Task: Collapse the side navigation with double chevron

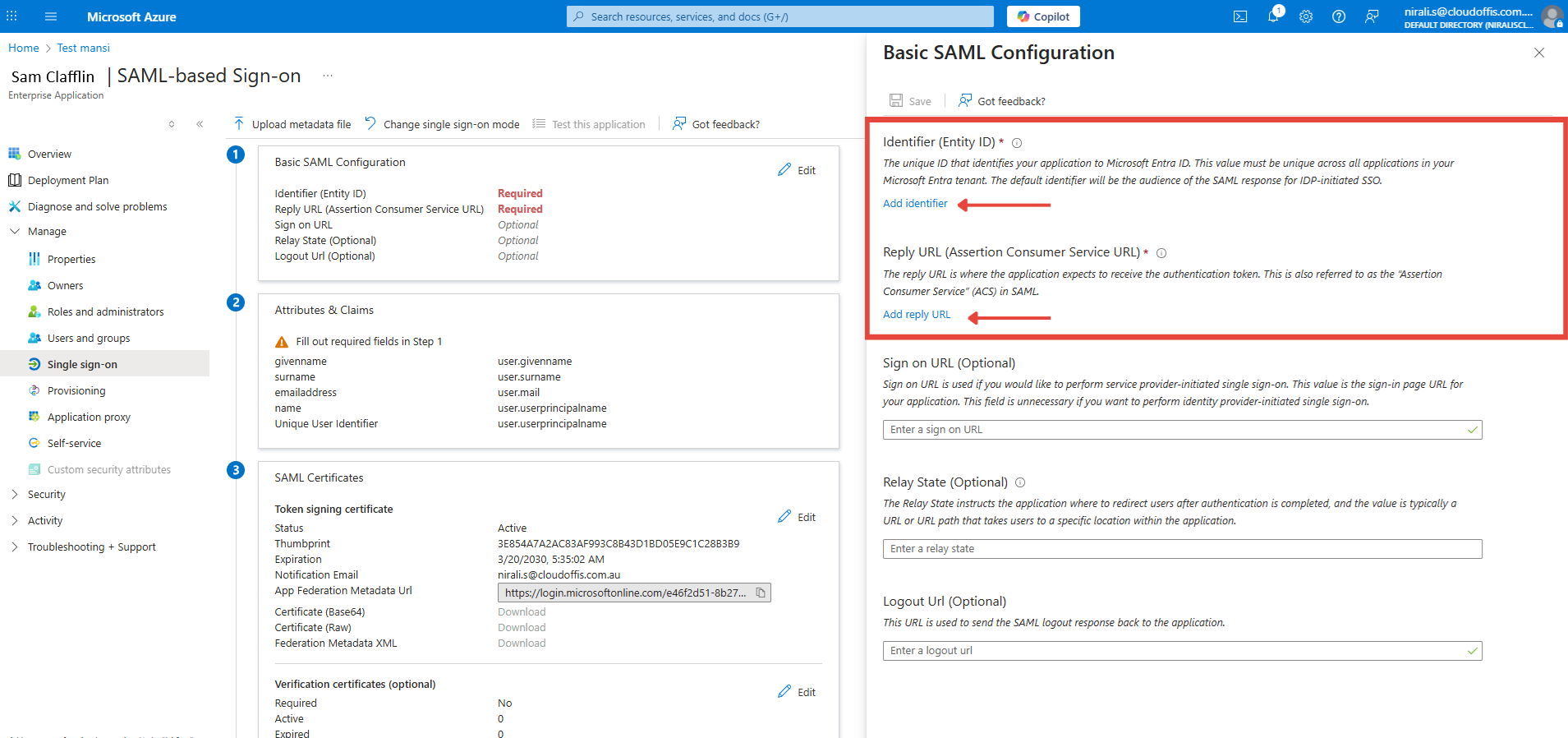Action: 200,124
